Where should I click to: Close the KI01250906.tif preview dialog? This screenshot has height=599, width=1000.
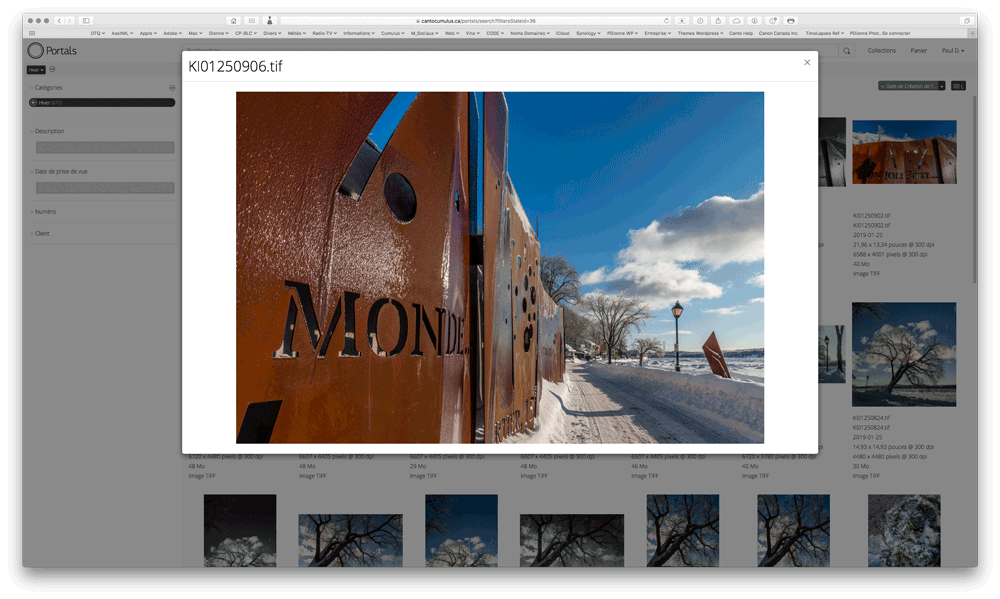807,63
